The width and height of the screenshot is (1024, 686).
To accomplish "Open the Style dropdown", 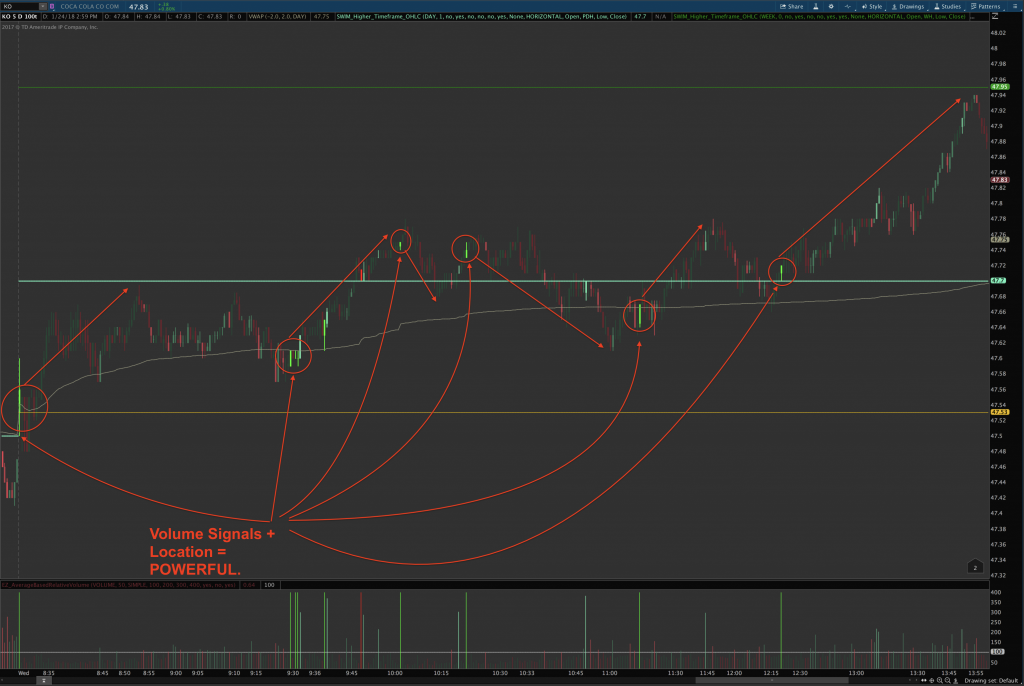I will [x=873, y=6].
